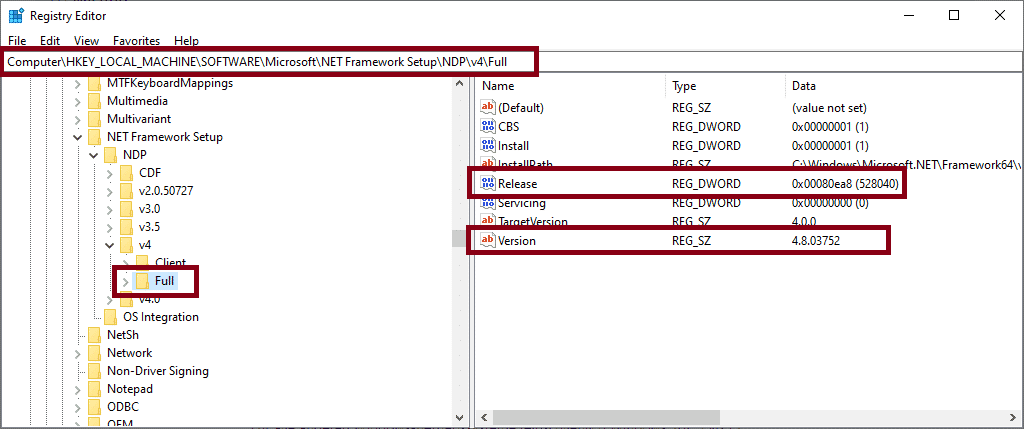
Task: Expand the v3.0 key
Action: click(109, 209)
